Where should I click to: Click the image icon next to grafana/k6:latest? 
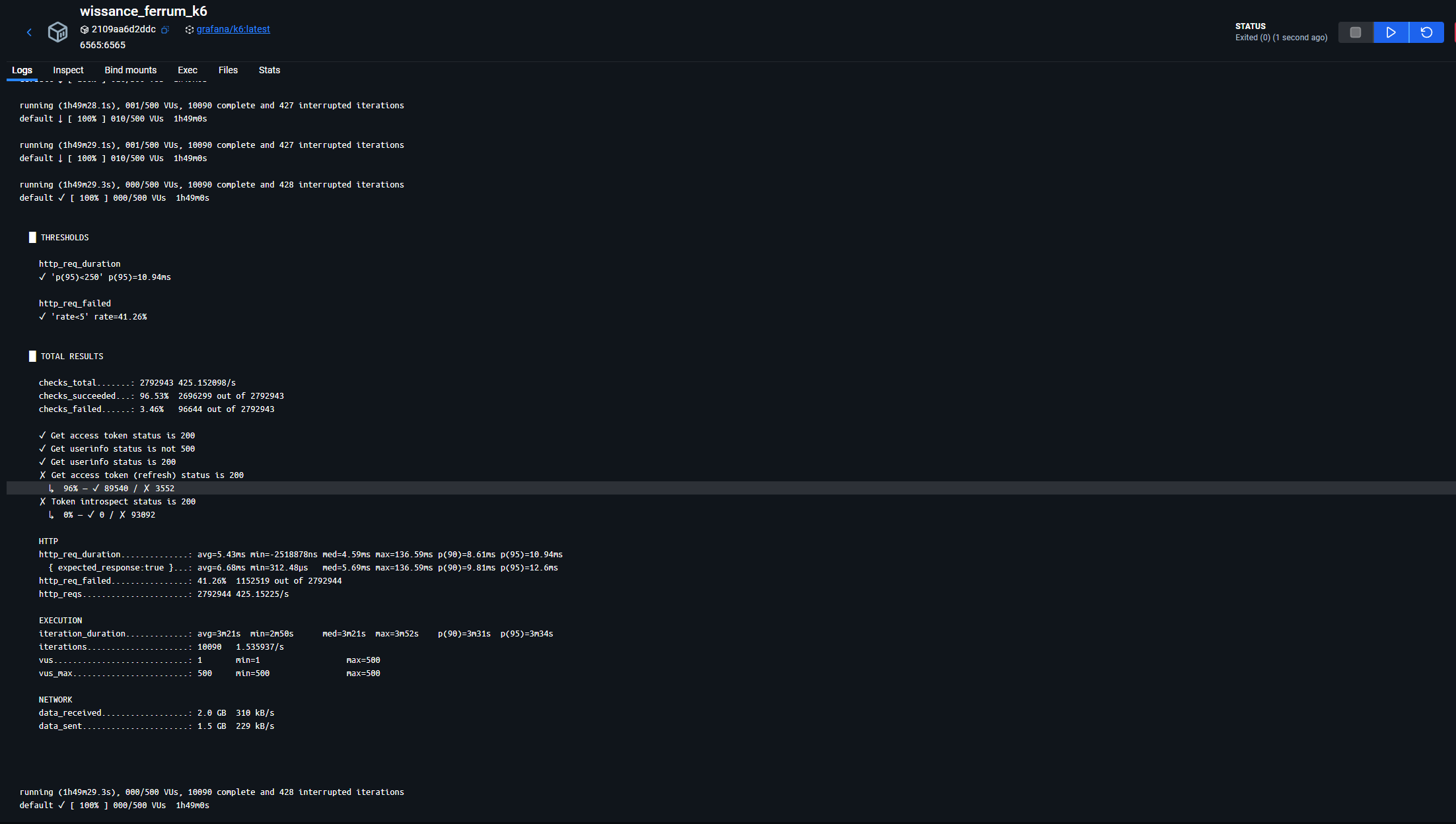[189, 29]
